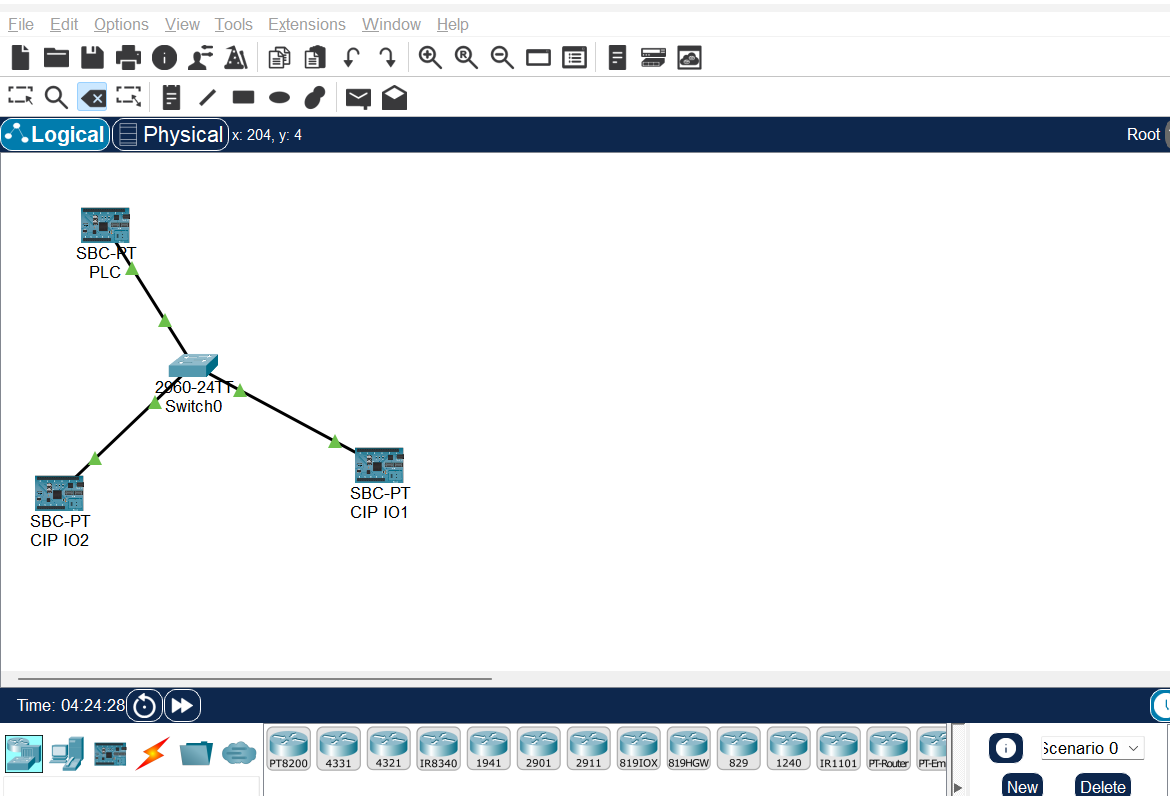The height and width of the screenshot is (796, 1170).
Task: Select the PT8200 router from the device list
Action: pos(288,748)
